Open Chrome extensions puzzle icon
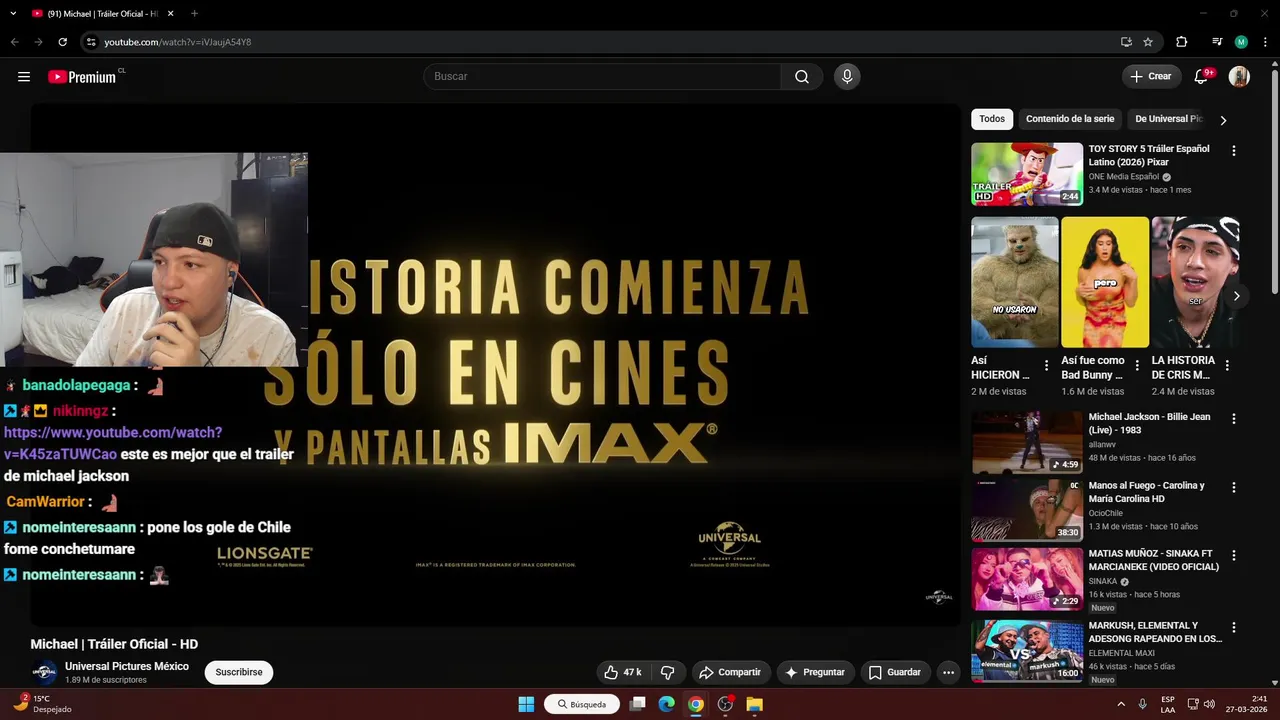Image resolution: width=1280 pixels, height=720 pixels. click(1181, 42)
